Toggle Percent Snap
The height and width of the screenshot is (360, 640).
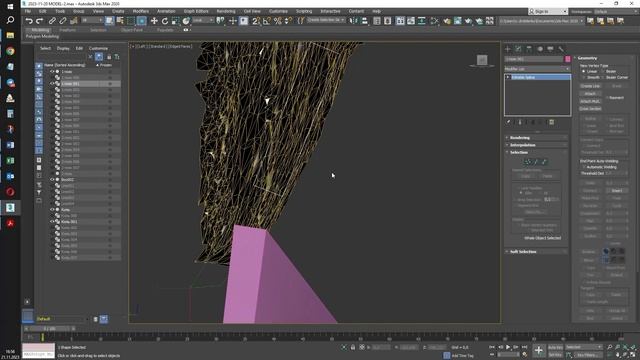point(278,21)
